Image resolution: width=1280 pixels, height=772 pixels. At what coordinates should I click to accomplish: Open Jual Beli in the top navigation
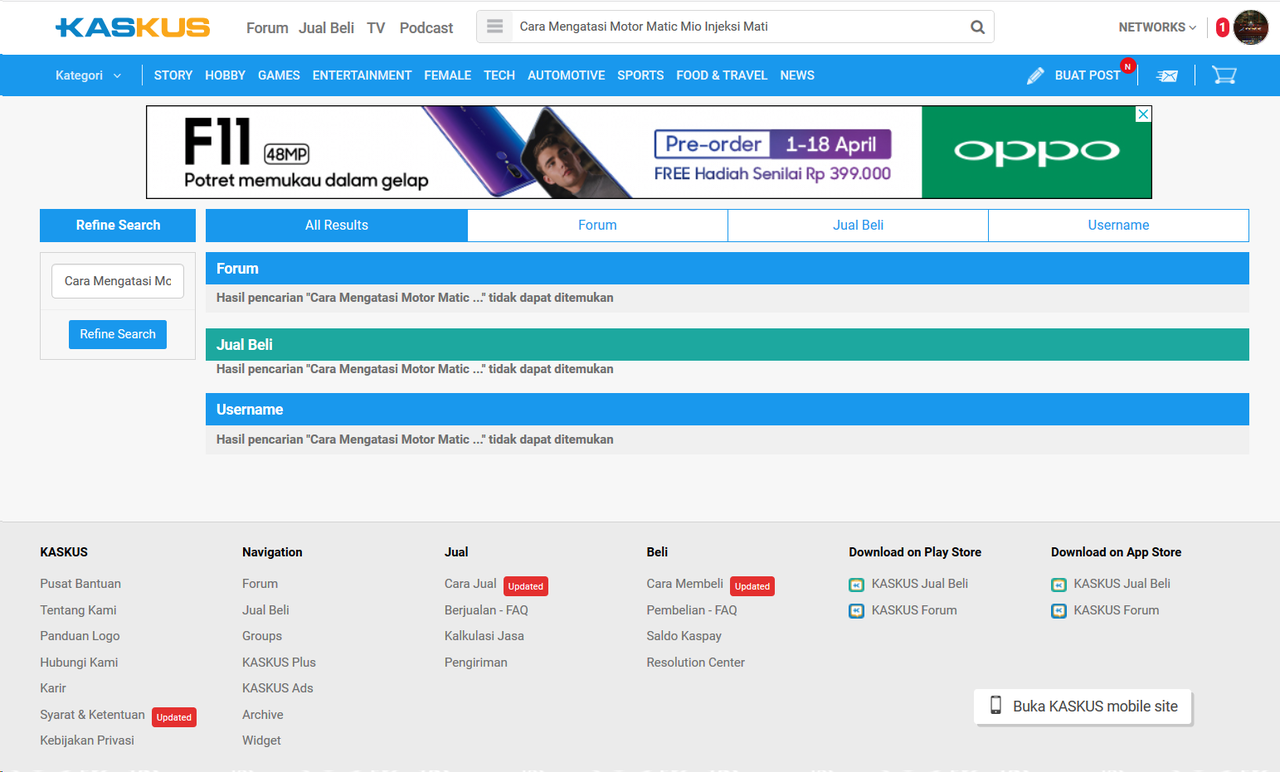[x=326, y=28]
